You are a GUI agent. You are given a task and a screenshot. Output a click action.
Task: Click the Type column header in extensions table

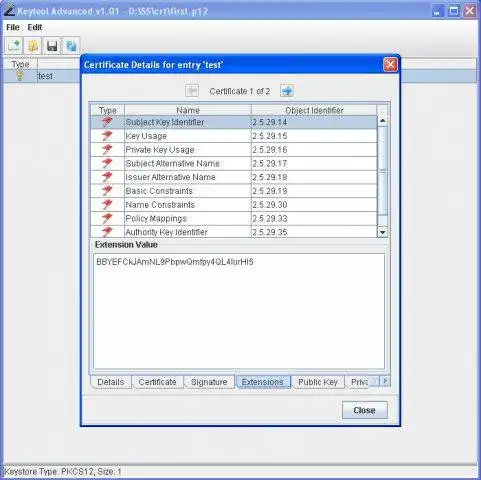click(107, 110)
